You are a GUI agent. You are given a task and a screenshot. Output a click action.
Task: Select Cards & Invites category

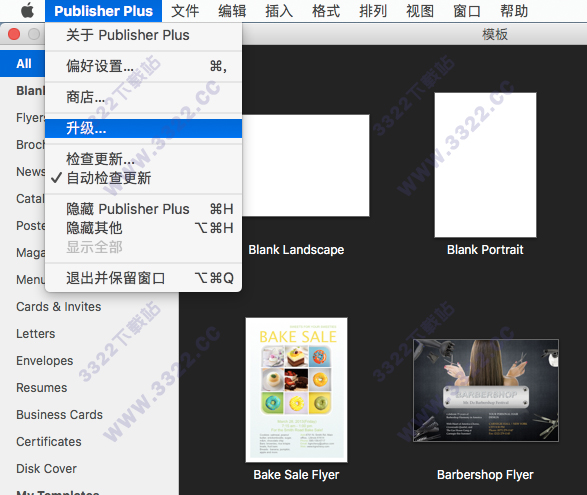click(59, 307)
